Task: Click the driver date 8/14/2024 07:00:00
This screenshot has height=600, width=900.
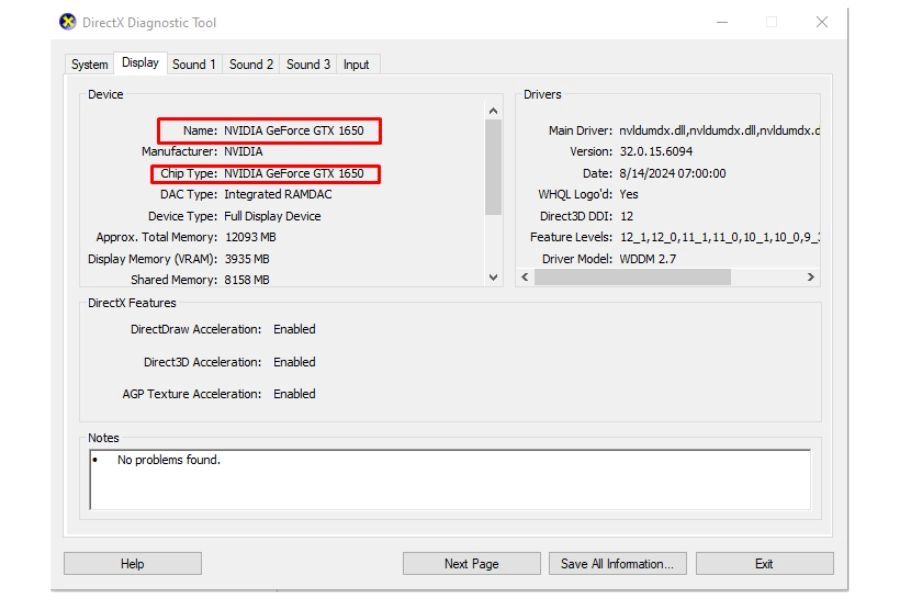Action: click(x=673, y=173)
